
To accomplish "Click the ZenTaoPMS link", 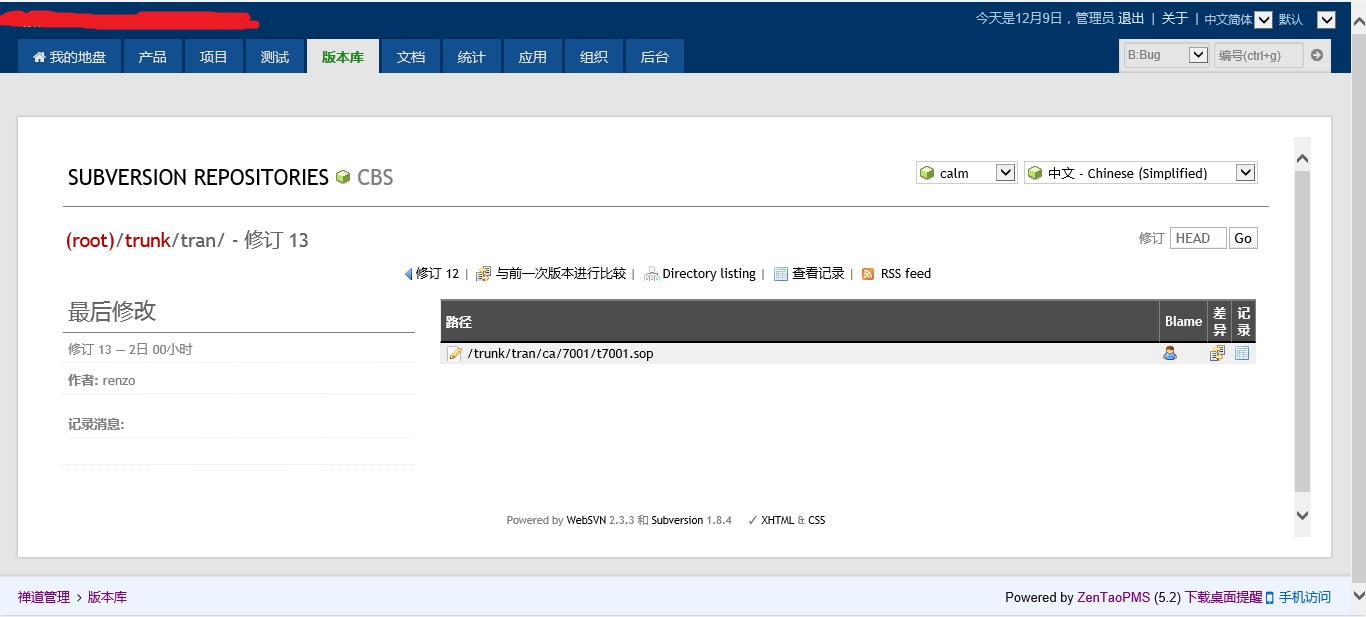I will [1114, 597].
